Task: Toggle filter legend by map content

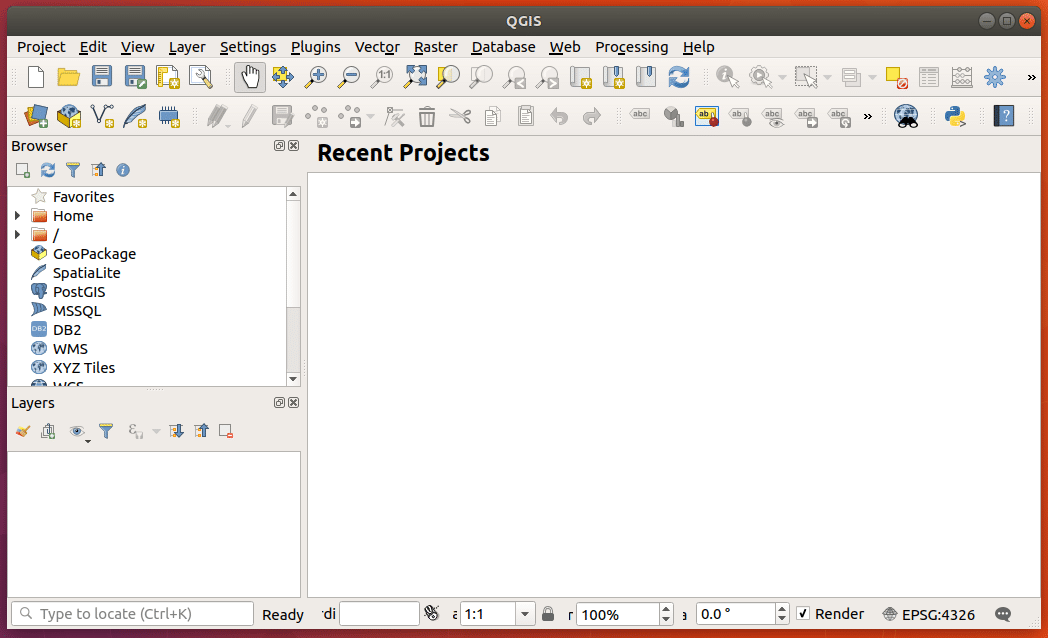Action: (106, 431)
